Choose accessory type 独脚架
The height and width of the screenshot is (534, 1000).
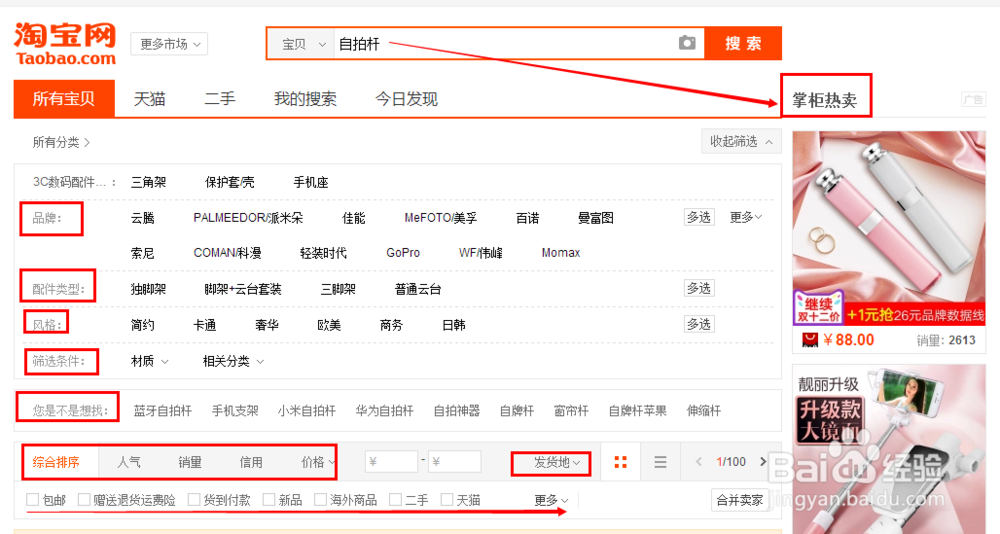[148, 289]
